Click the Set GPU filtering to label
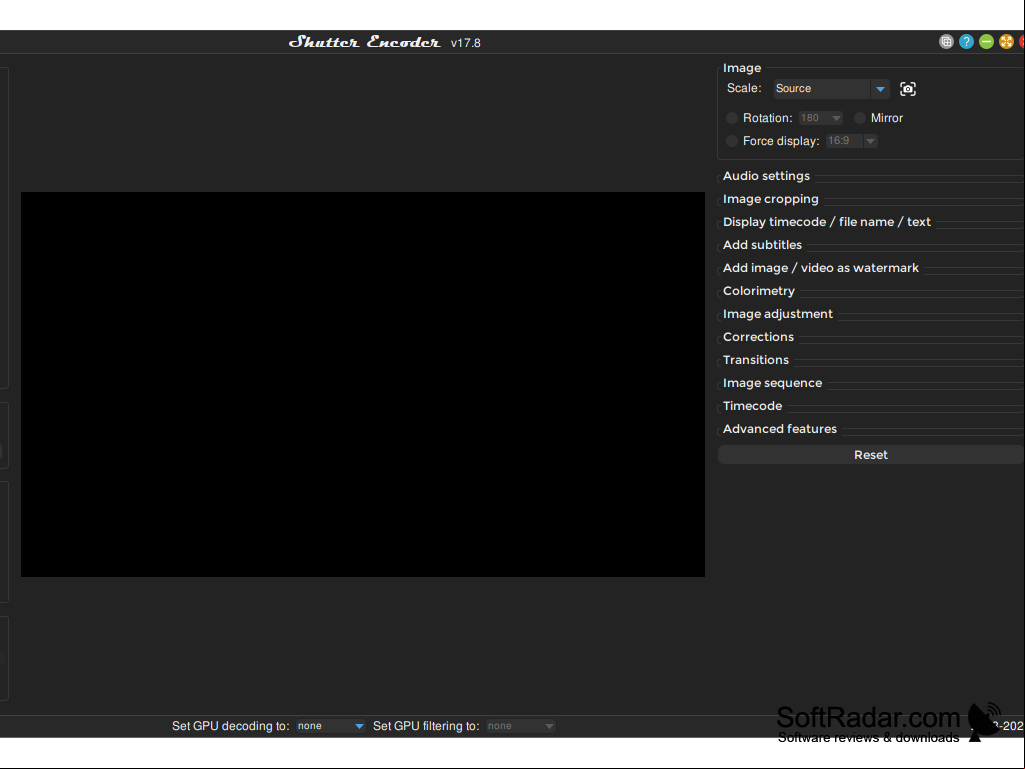Image resolution: width=1025 pixels, height=769 pixels. point(426,726)
